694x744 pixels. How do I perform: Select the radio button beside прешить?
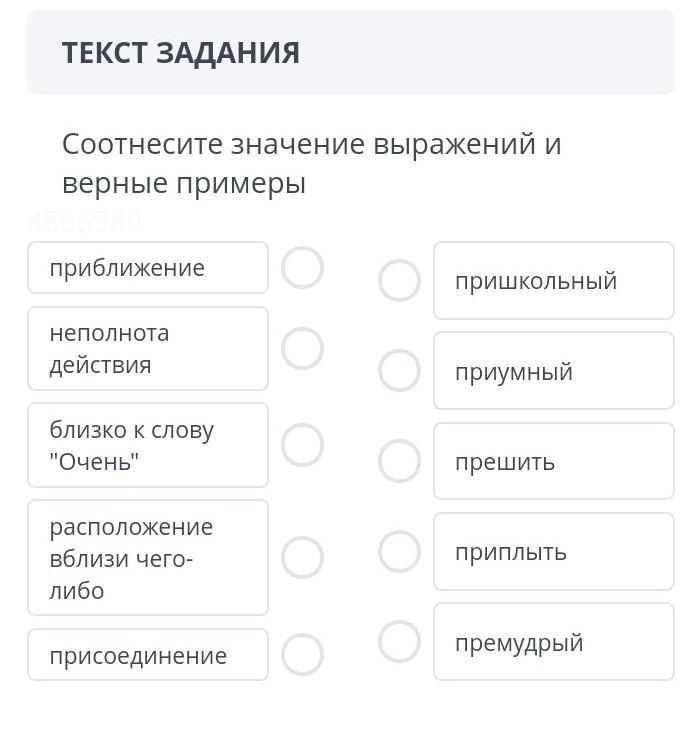tap(399, 461)
